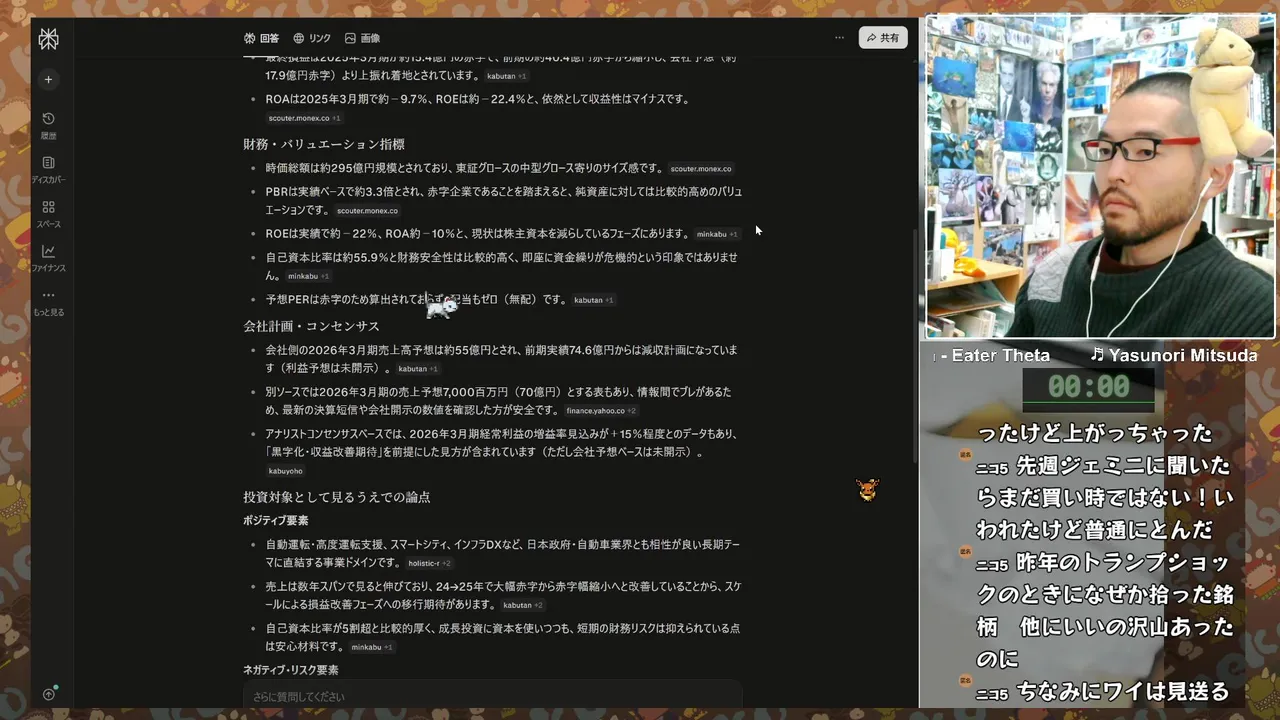Switch to the 画像 tab
The width and height of the screenshot is (1280, 720).
click(x=362, y=38)
